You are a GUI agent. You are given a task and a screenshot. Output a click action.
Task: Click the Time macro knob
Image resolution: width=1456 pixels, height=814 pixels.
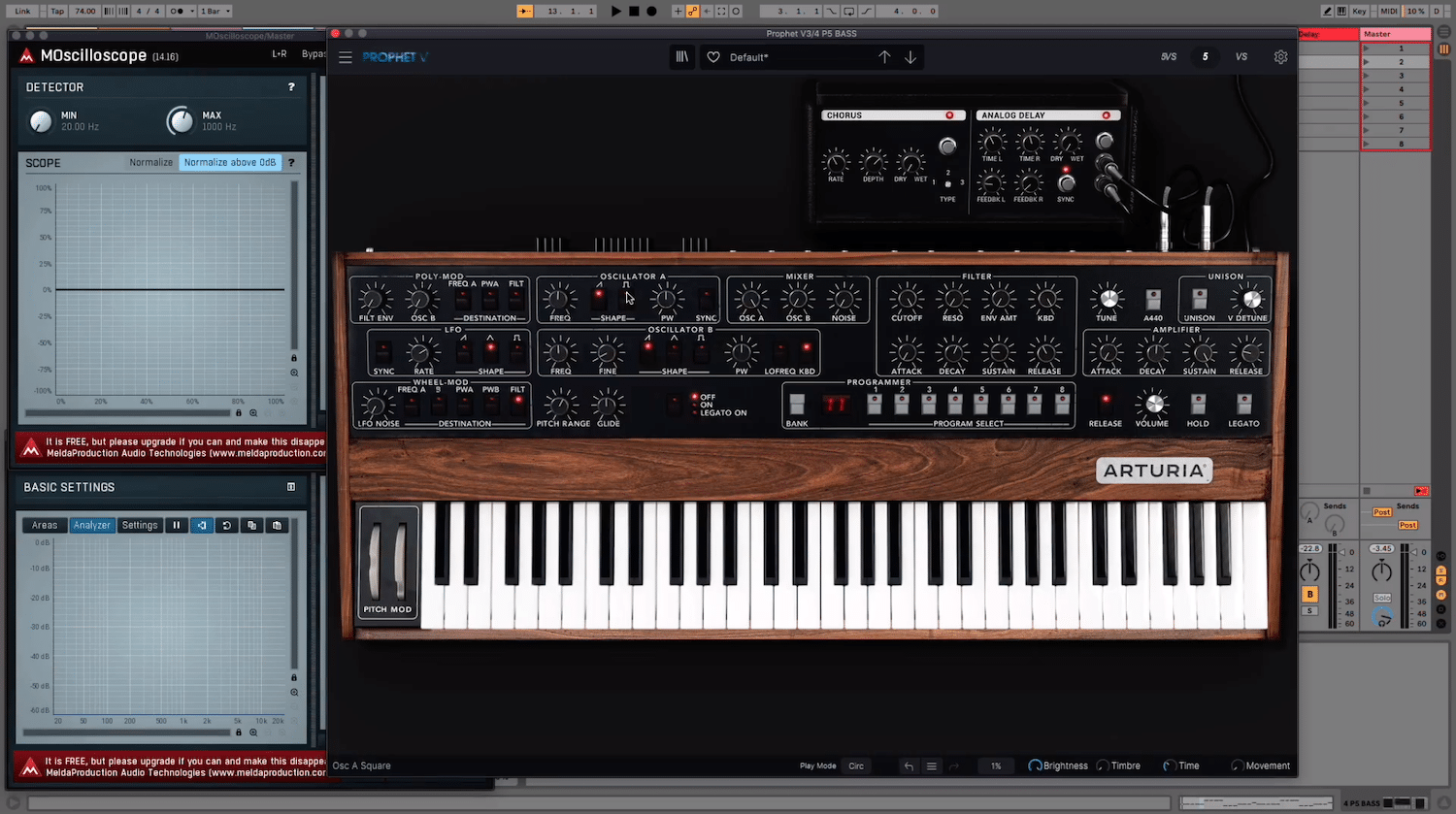1169,765
